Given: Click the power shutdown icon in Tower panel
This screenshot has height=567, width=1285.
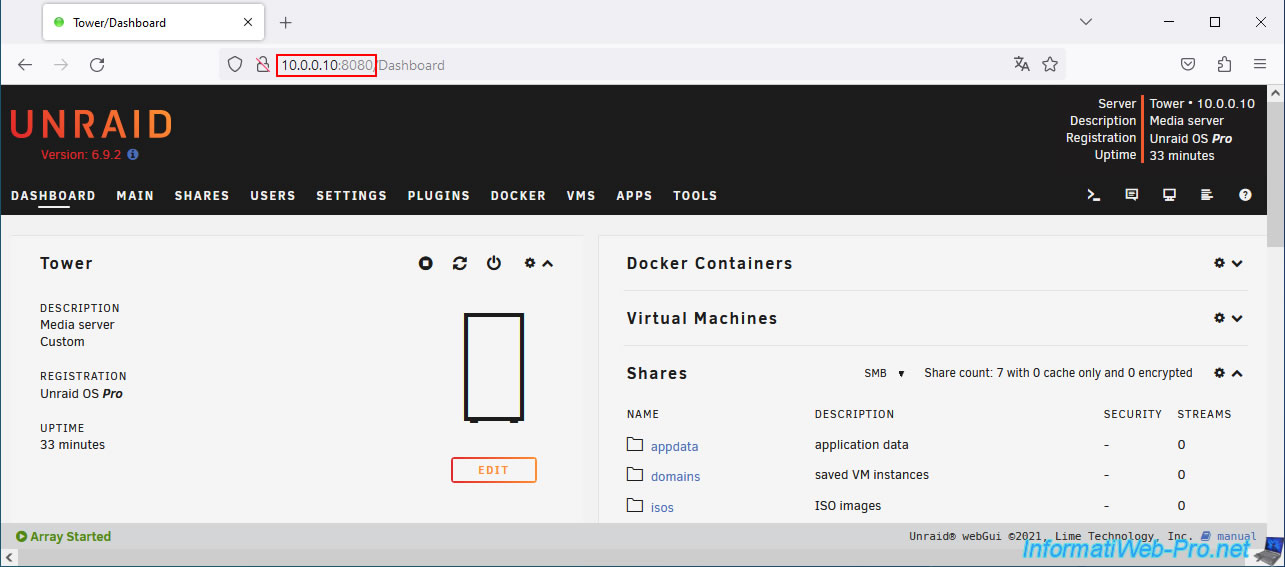Looking at the screenshot, I should tap(494, 263).
